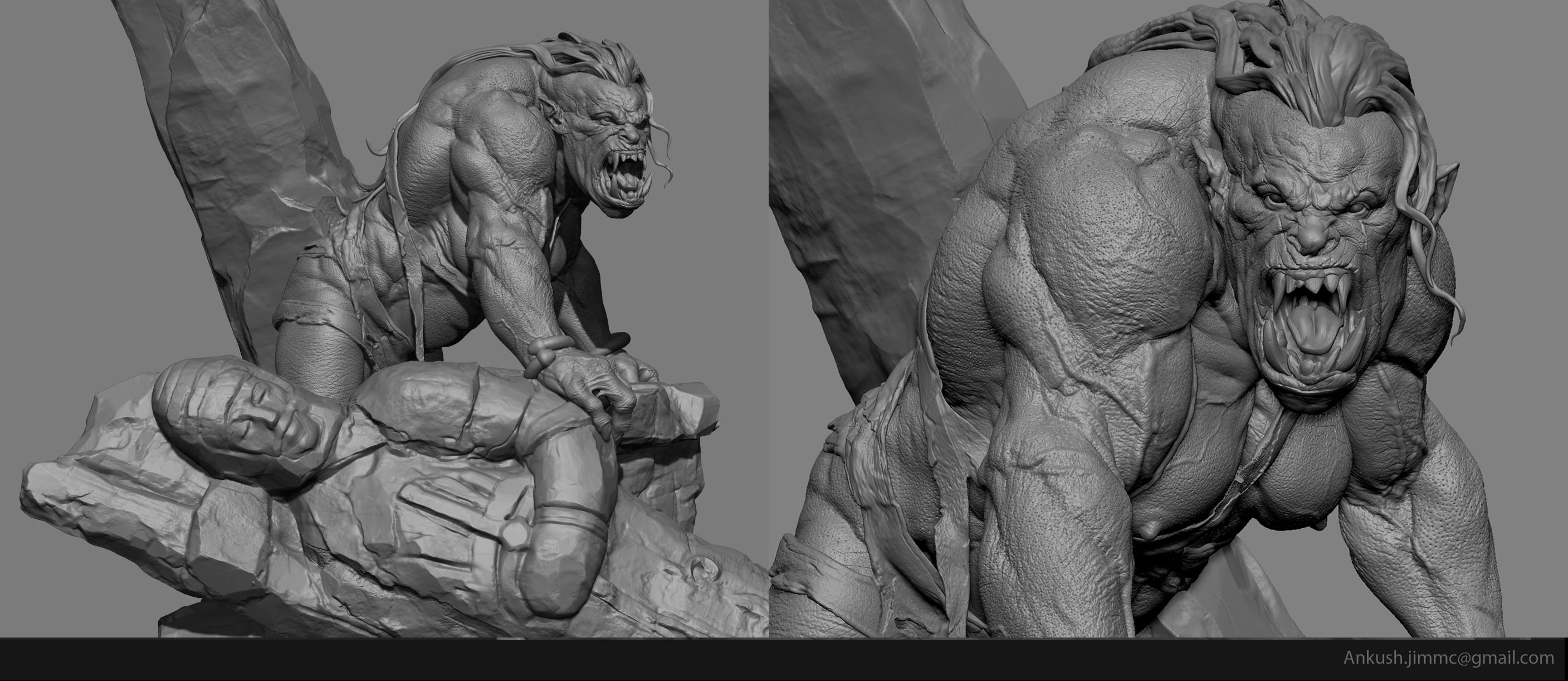Open the left sculpt render view

[384, 319]
